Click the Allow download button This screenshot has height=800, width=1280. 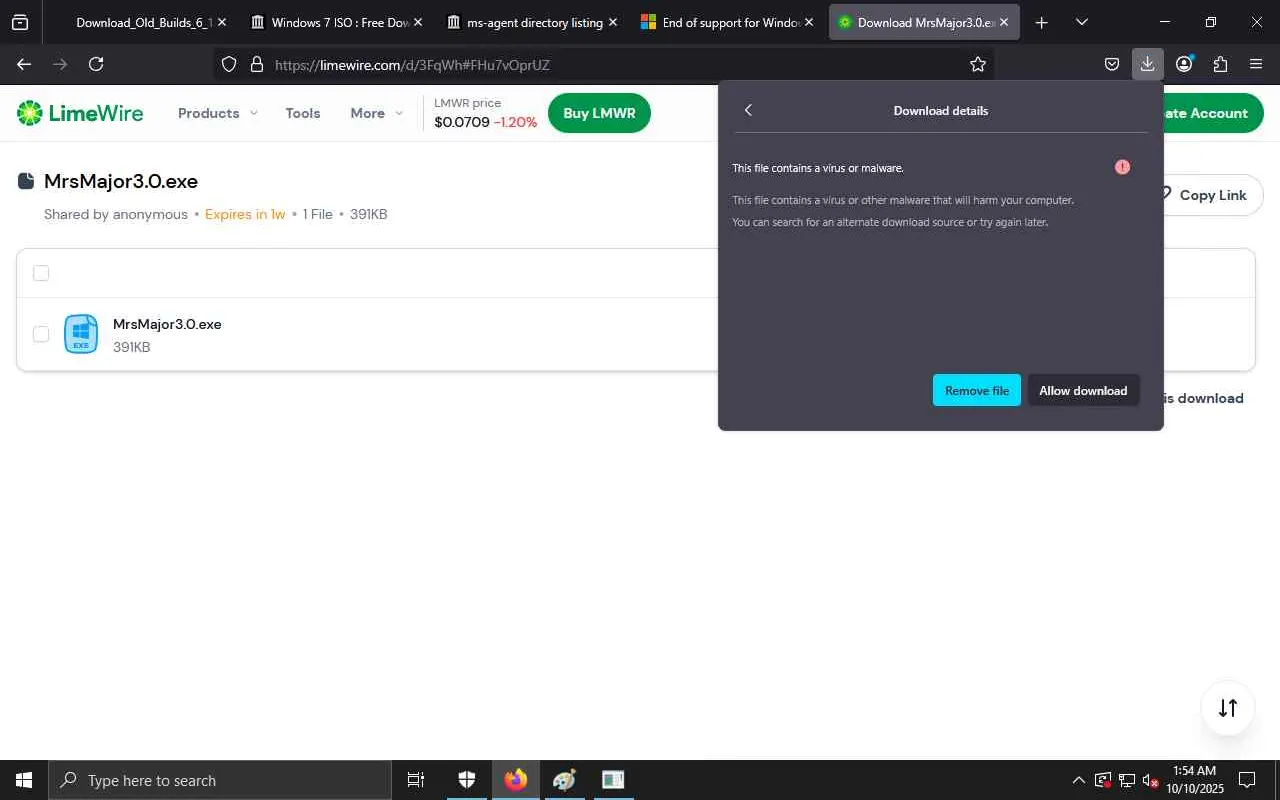pos(1083,390)
